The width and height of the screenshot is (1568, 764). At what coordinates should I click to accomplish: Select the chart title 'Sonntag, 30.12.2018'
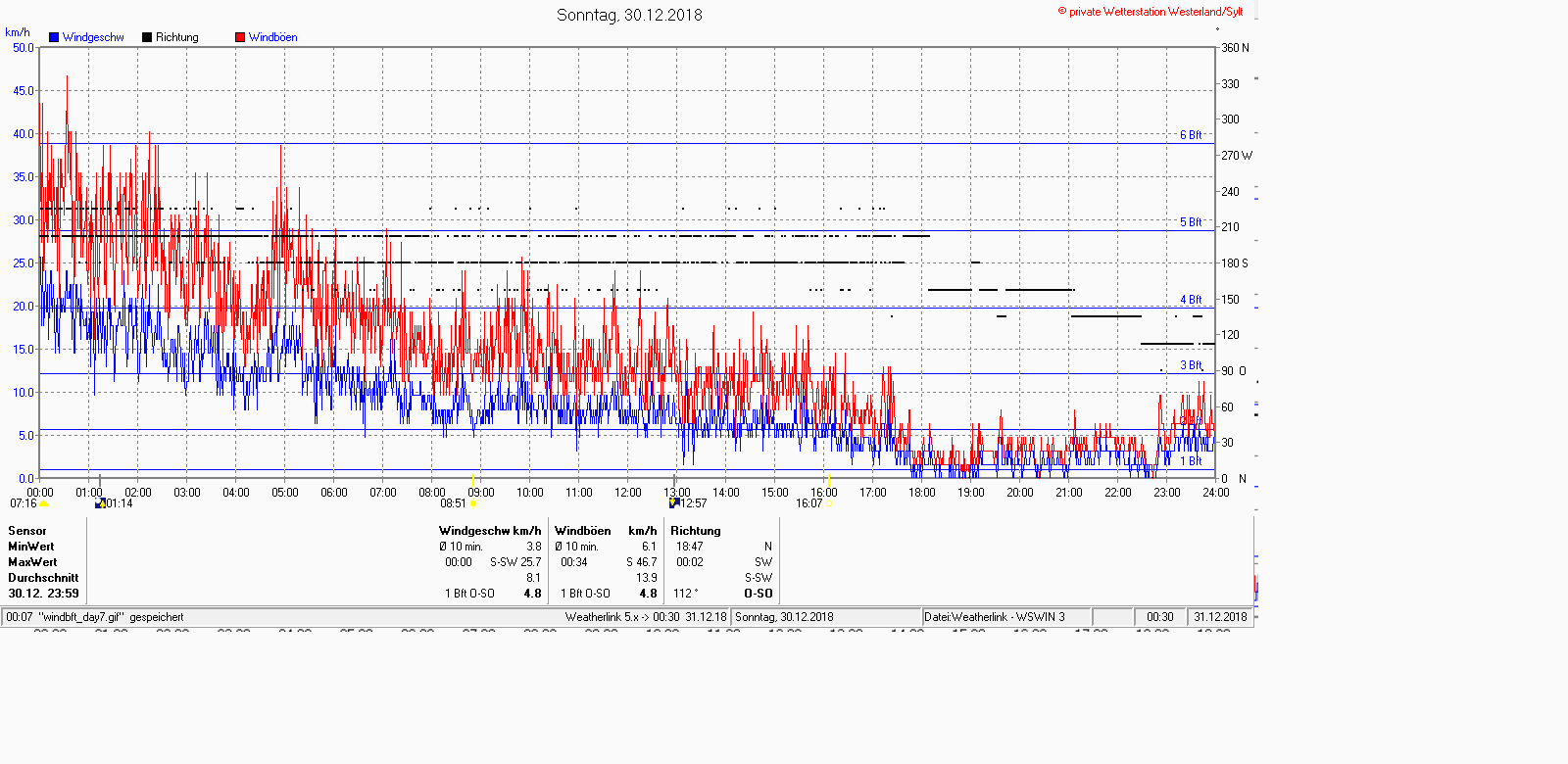pos(629,15)
